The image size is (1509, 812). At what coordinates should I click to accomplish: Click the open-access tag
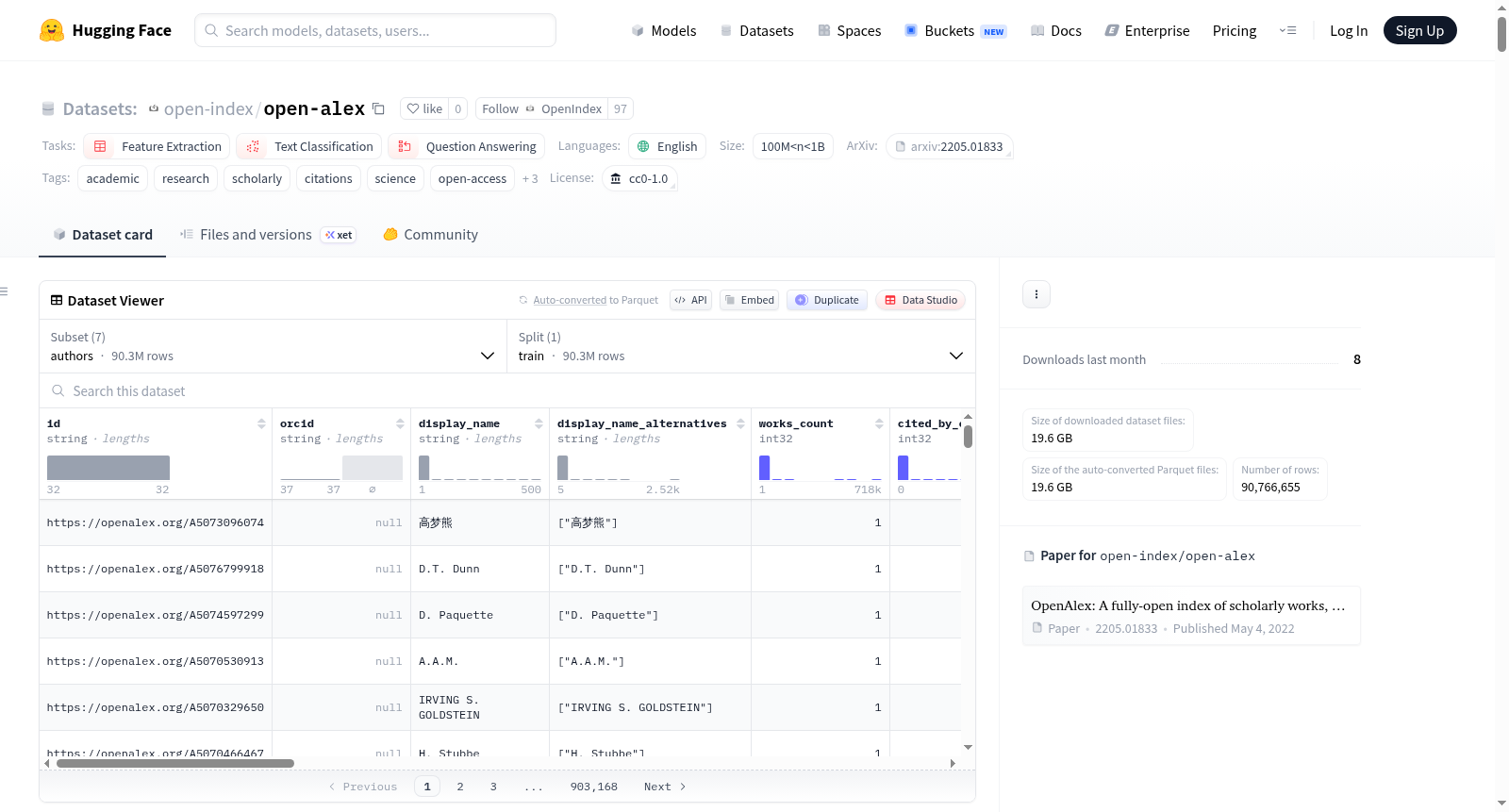473,178
